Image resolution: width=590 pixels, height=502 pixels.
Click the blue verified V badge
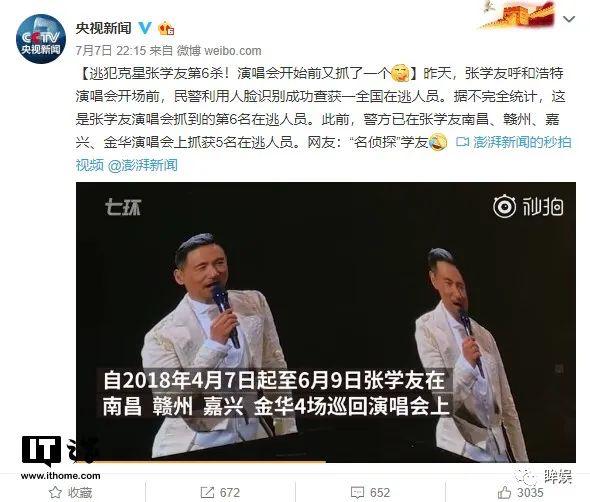(145, 28)
